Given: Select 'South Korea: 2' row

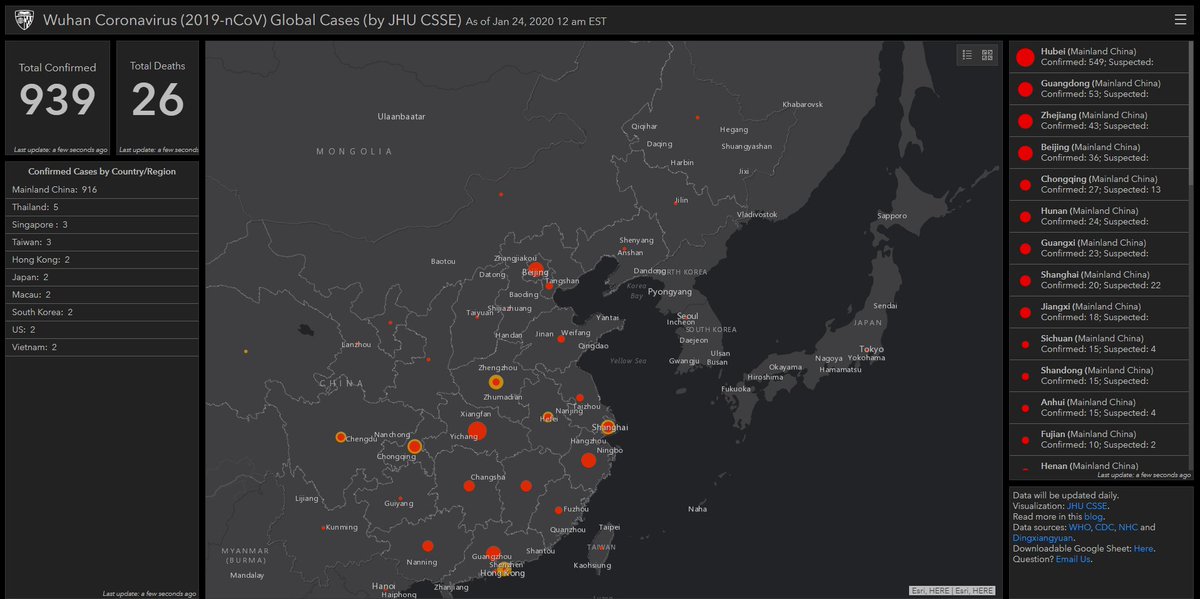Looking at the screenshot, I should [x=102, y=312].
